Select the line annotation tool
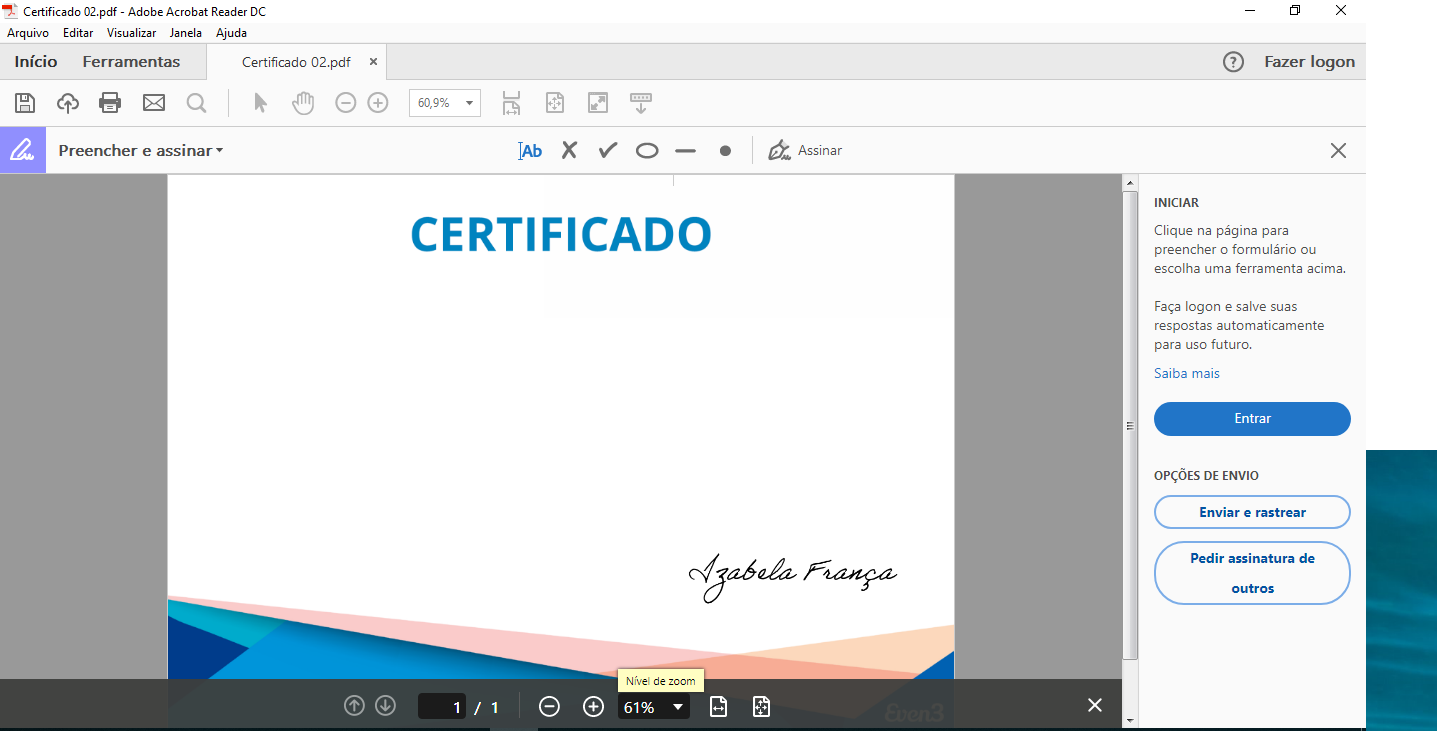1437x731 pixels. 685,151
